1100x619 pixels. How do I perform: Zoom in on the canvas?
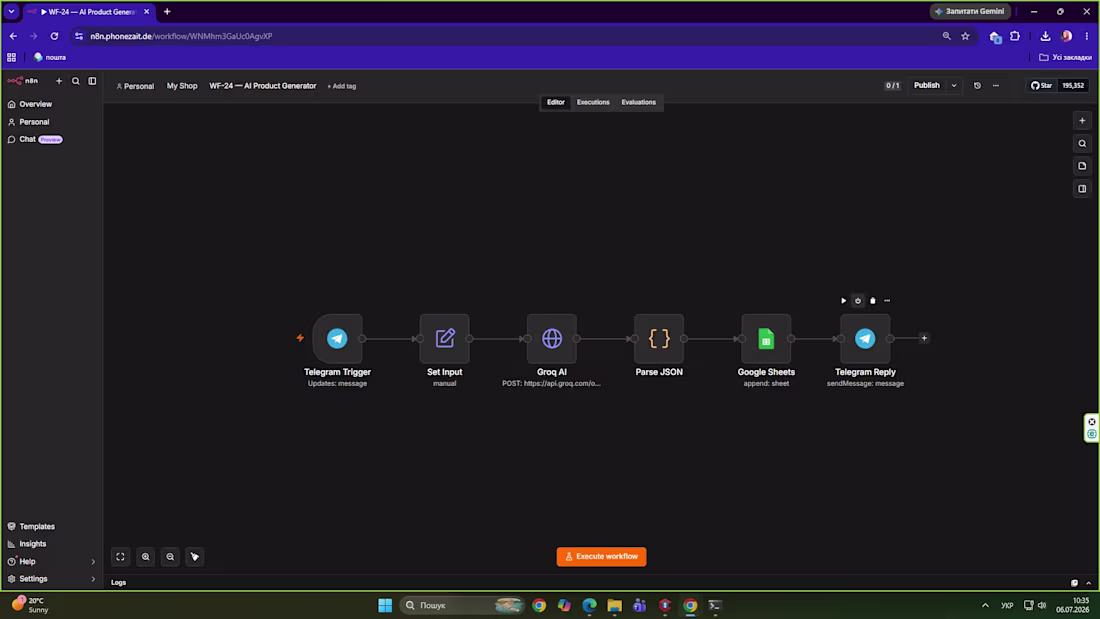(x=145, y=557)
